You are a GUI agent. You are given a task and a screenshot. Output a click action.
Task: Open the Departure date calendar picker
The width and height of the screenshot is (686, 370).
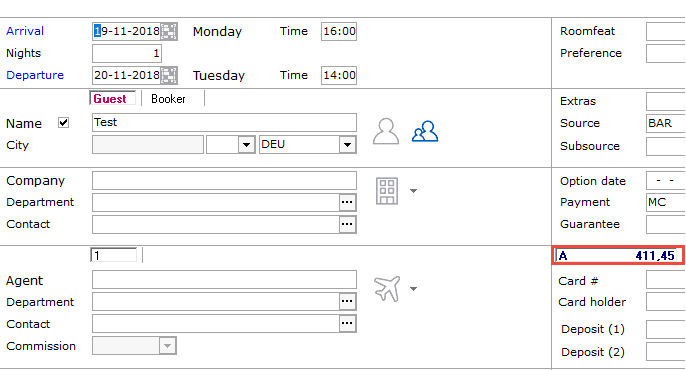169,75
